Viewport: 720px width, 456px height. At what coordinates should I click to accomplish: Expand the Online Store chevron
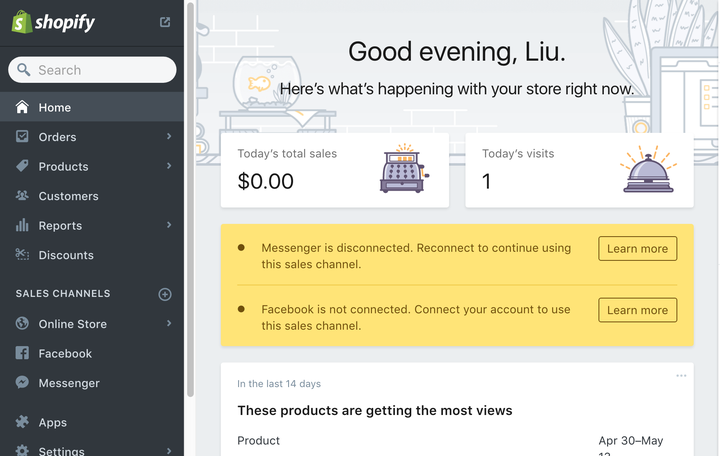[169, 323]
